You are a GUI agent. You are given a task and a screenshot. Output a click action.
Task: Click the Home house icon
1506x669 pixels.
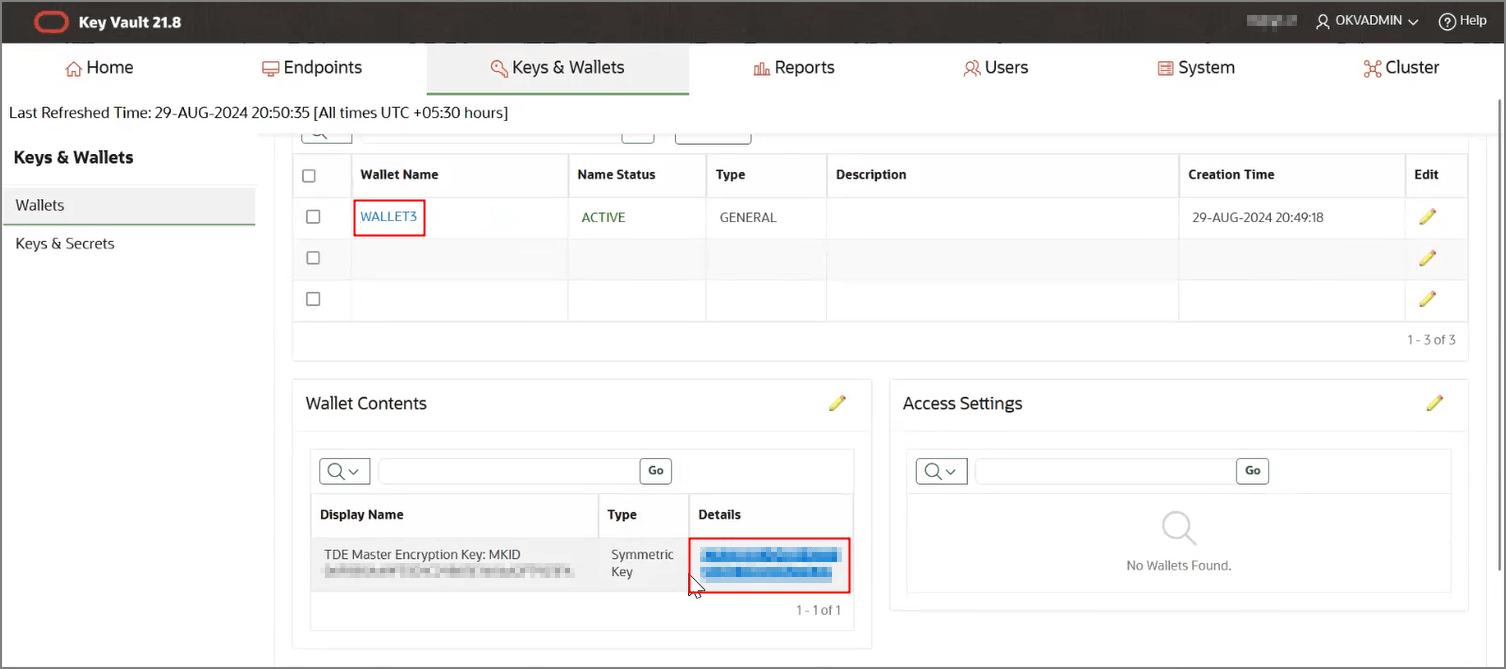click(x=73, y=69)
